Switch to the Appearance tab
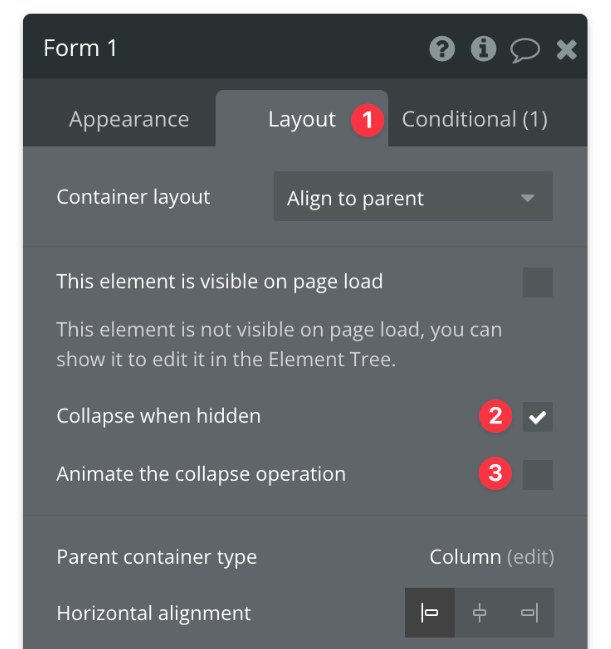 (x=128, y=119)
